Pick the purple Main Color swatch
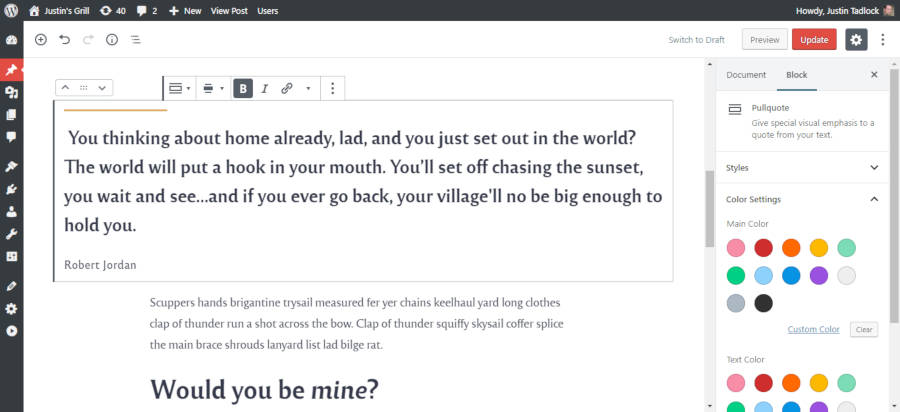 tap(819, 275)
